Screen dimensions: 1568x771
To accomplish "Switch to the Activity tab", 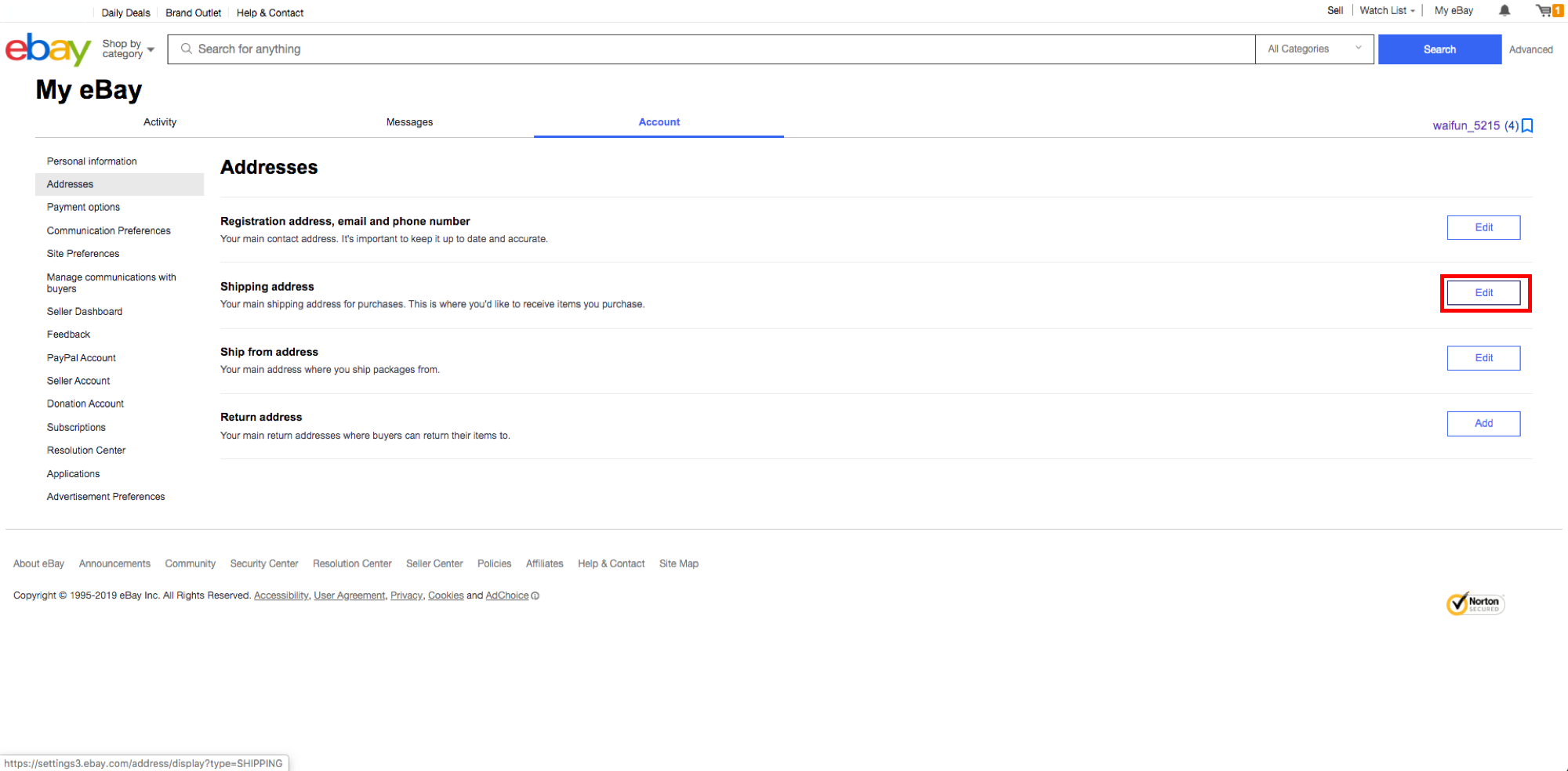I will click(160, 122).
